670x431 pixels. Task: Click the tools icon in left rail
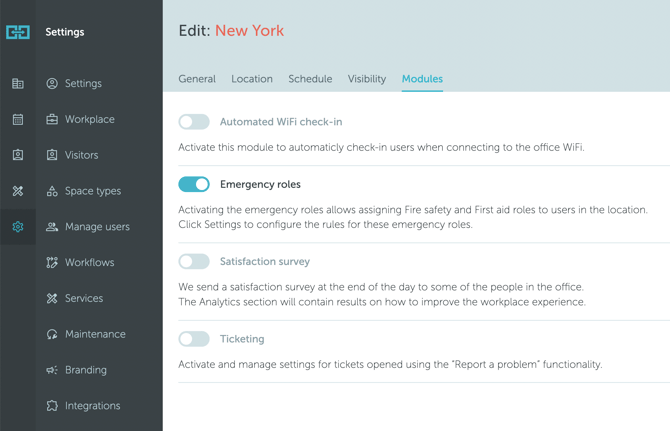18,191
